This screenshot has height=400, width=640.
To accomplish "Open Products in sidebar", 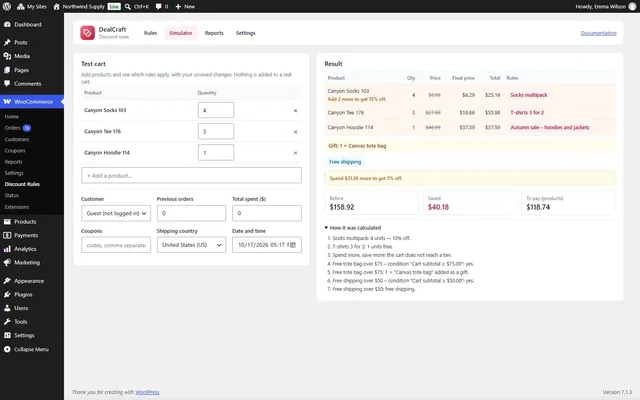I will coord(32,222).
